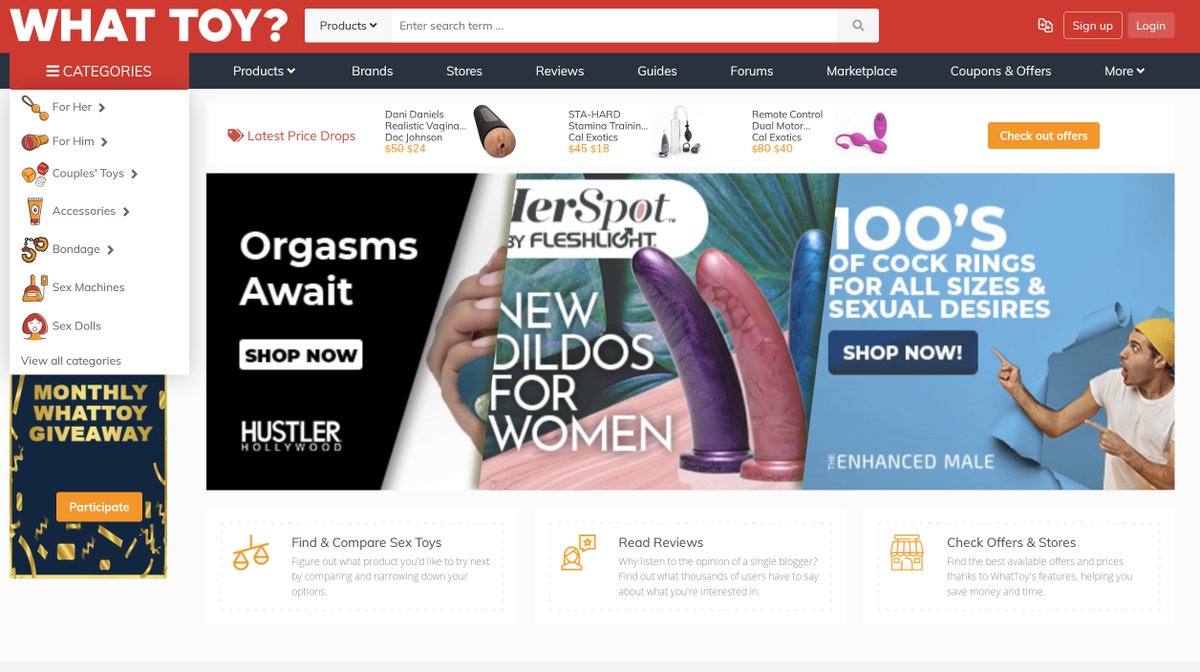Image resolution: width=1200 pixels, height=672 pixels.
Task: Click the compare scales icon
Action: (250, 551)
